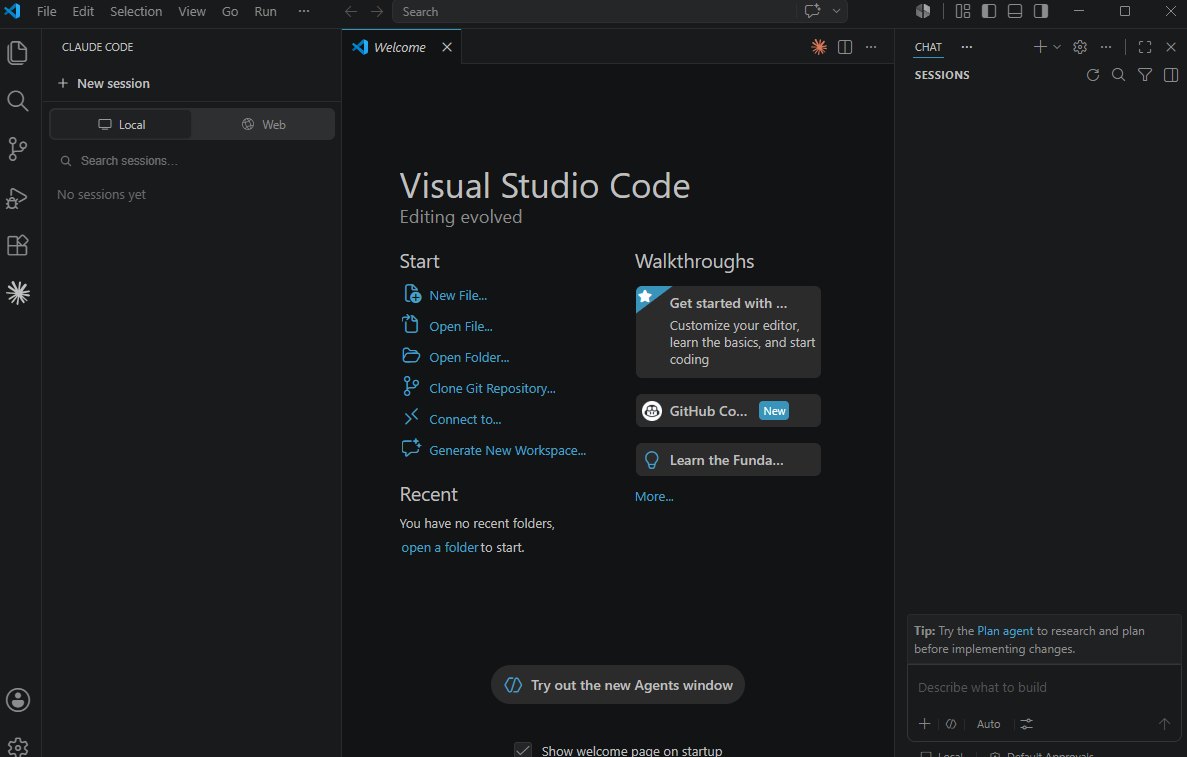
Task: Open the Explorer view in activity bar
Action: point(17,53)
